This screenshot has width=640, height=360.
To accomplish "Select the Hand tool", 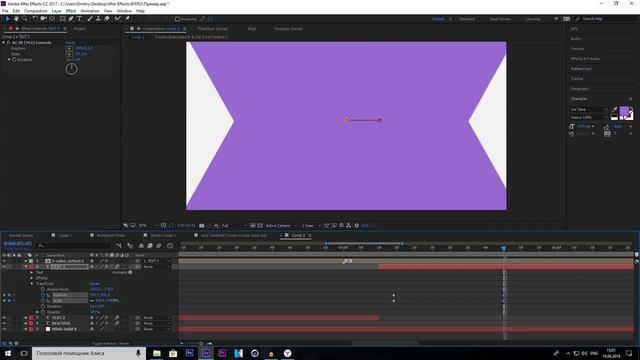I will pos(16,19).
